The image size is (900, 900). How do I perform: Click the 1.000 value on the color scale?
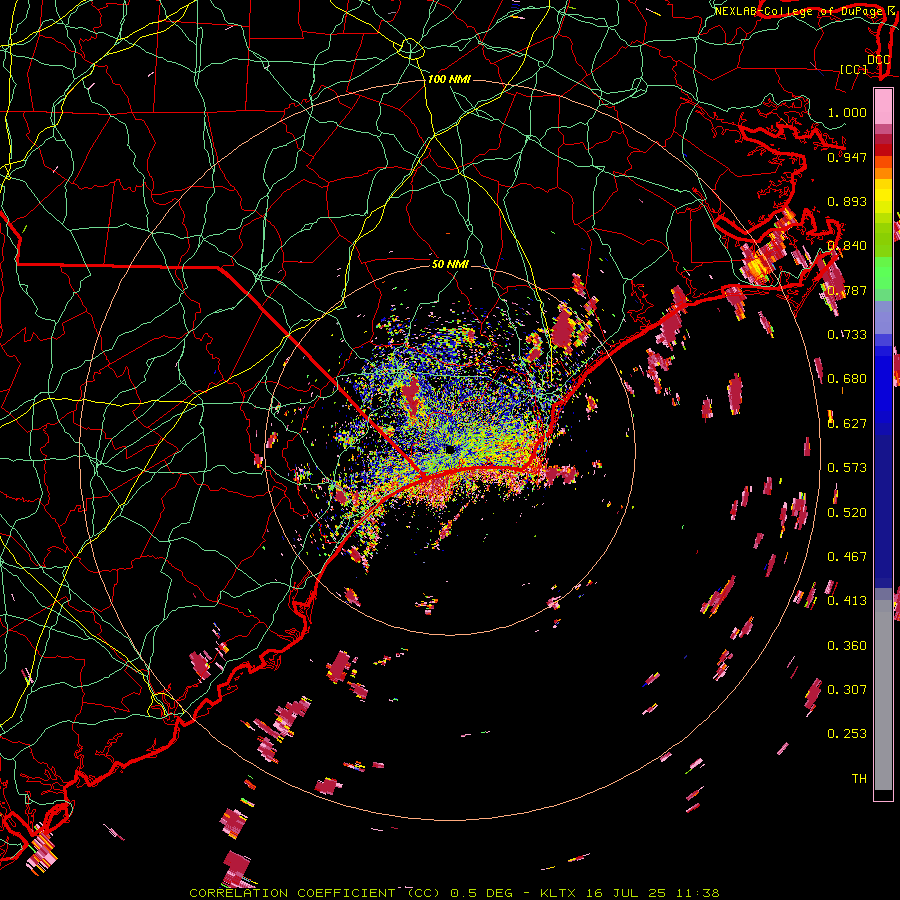(847, 112)
